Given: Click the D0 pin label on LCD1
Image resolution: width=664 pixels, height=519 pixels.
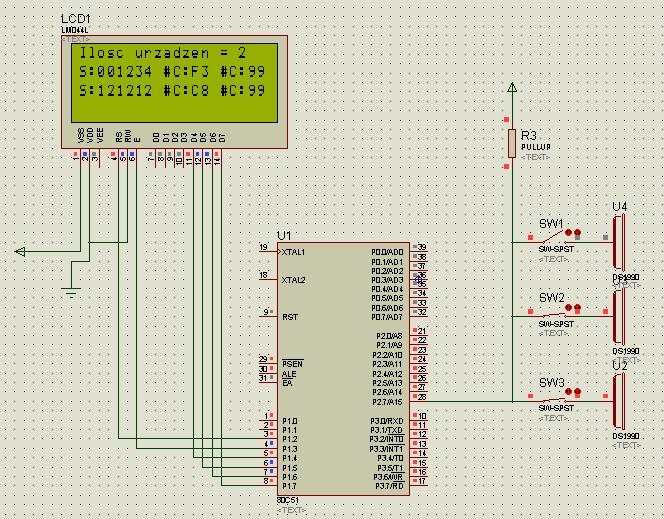Looking at the screenshot, I should (x=156, y=138).
